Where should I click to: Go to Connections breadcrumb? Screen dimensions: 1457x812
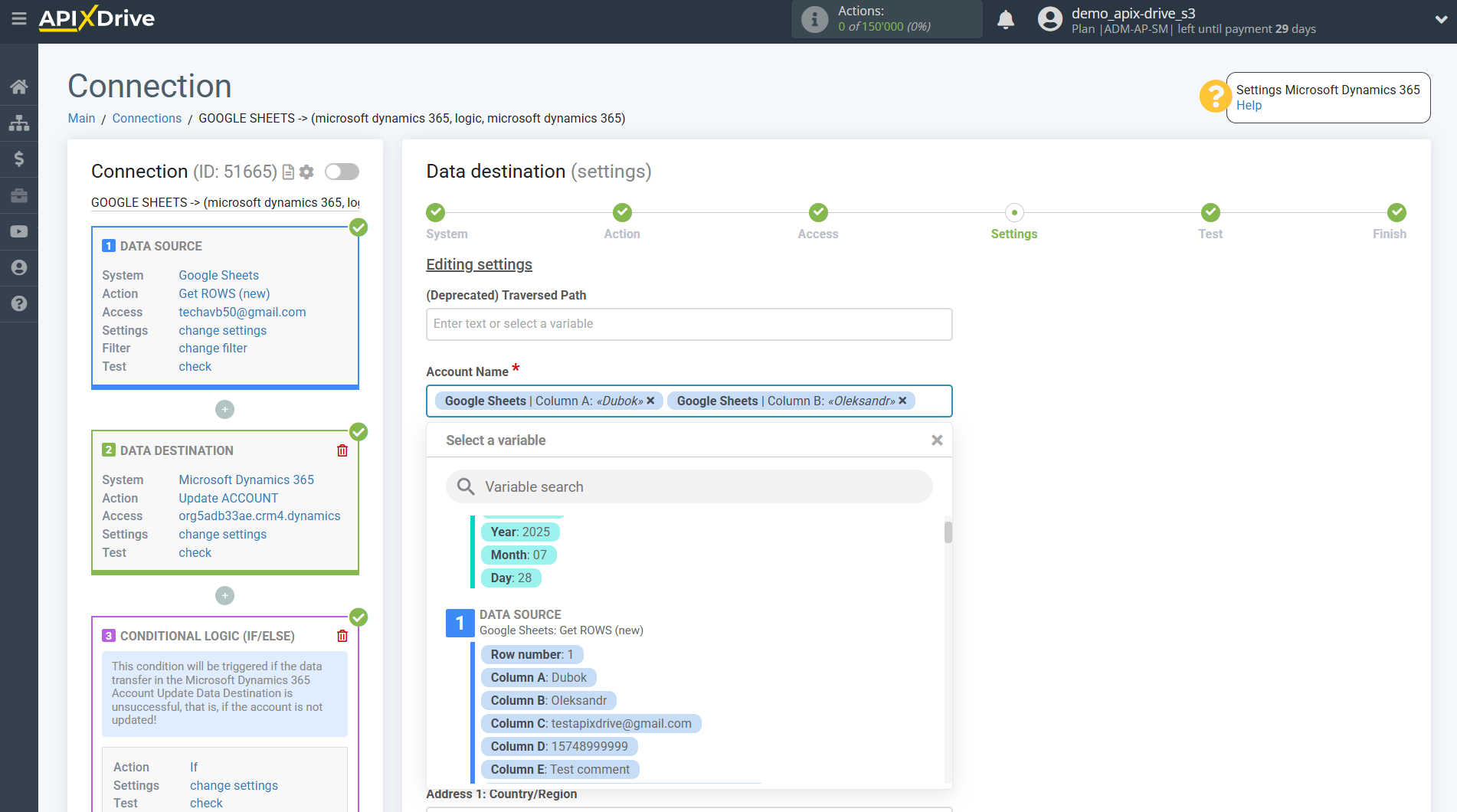pyautogui.click(x=147, y=118)
